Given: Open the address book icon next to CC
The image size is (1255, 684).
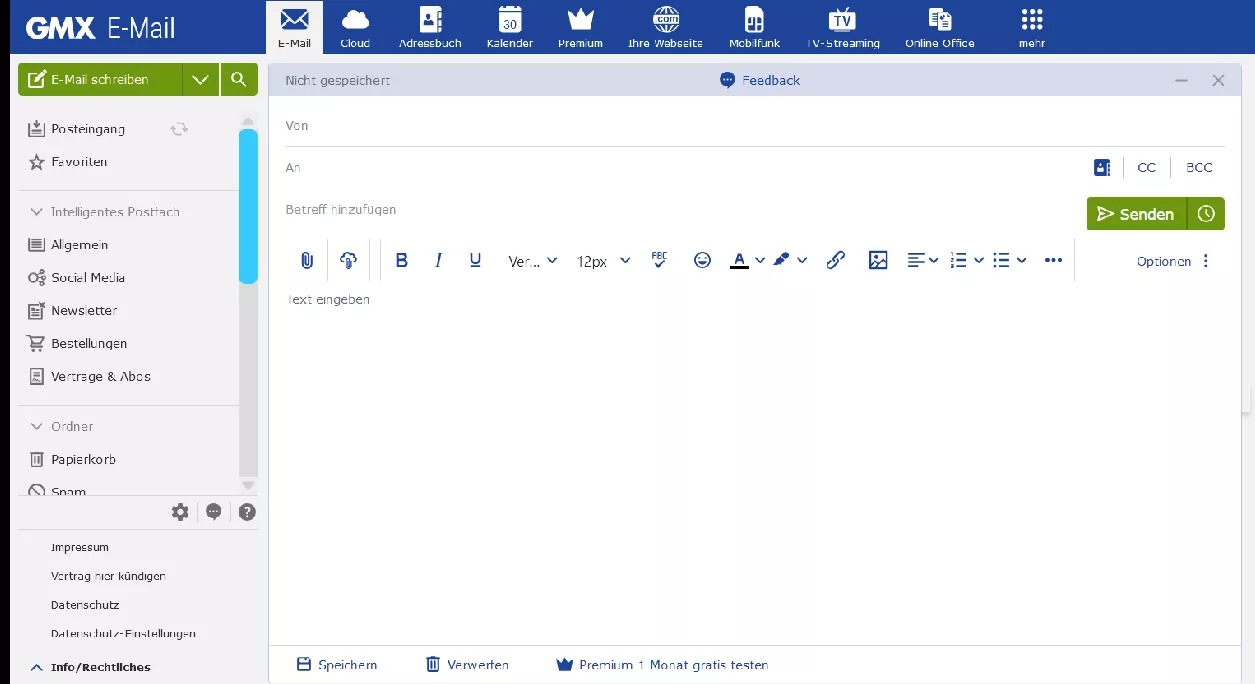Looking at the screenshot, I should [1102, 168].
